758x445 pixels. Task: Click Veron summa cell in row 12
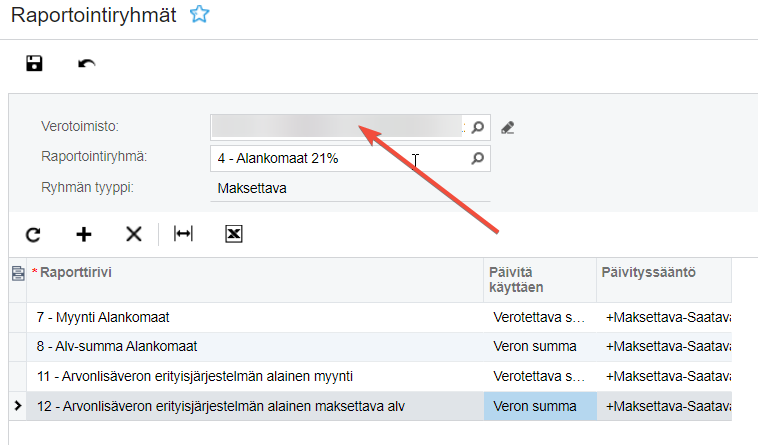click(539, 405)
